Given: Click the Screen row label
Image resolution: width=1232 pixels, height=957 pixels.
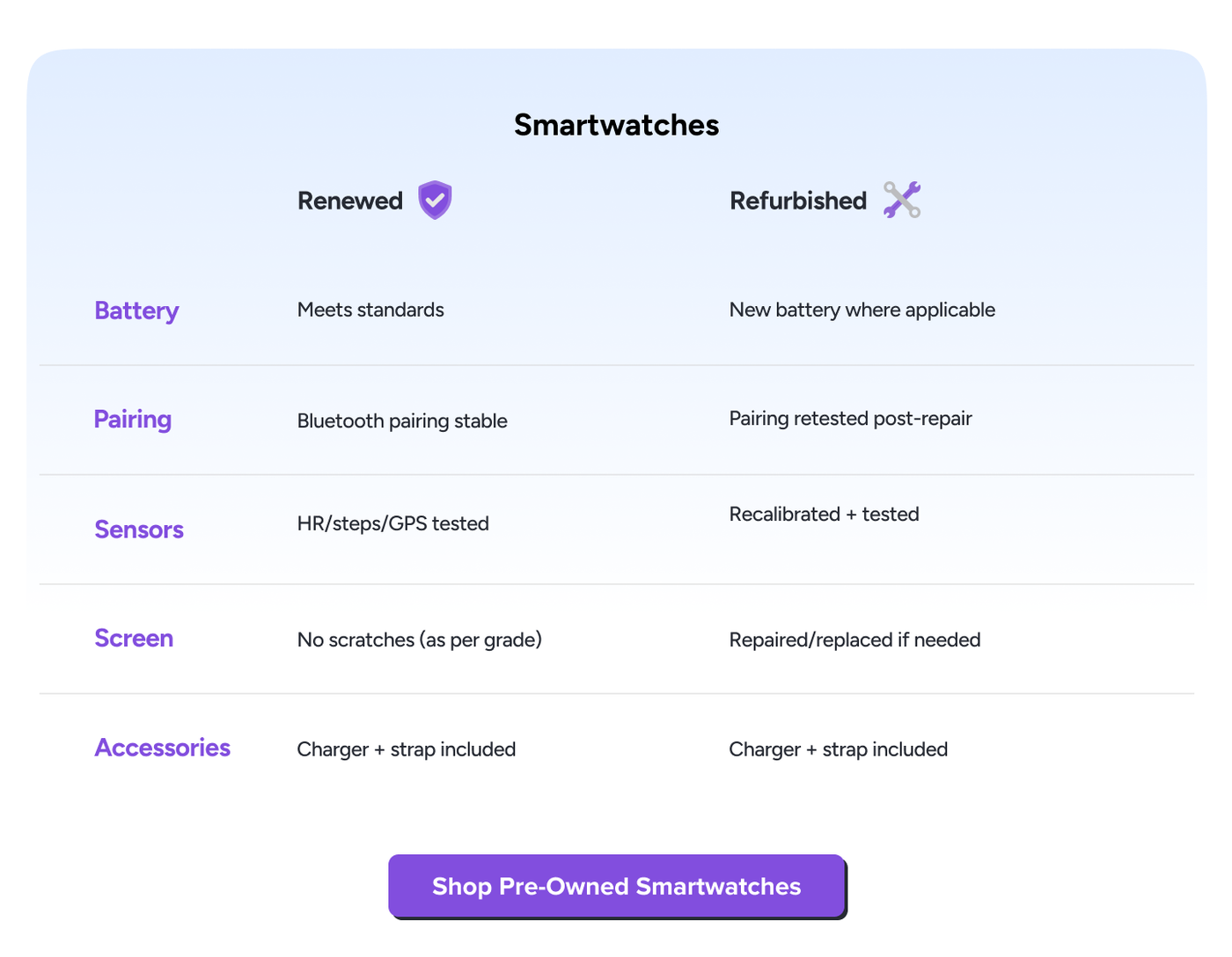Looking at the screenshot, I should [133, 639].
